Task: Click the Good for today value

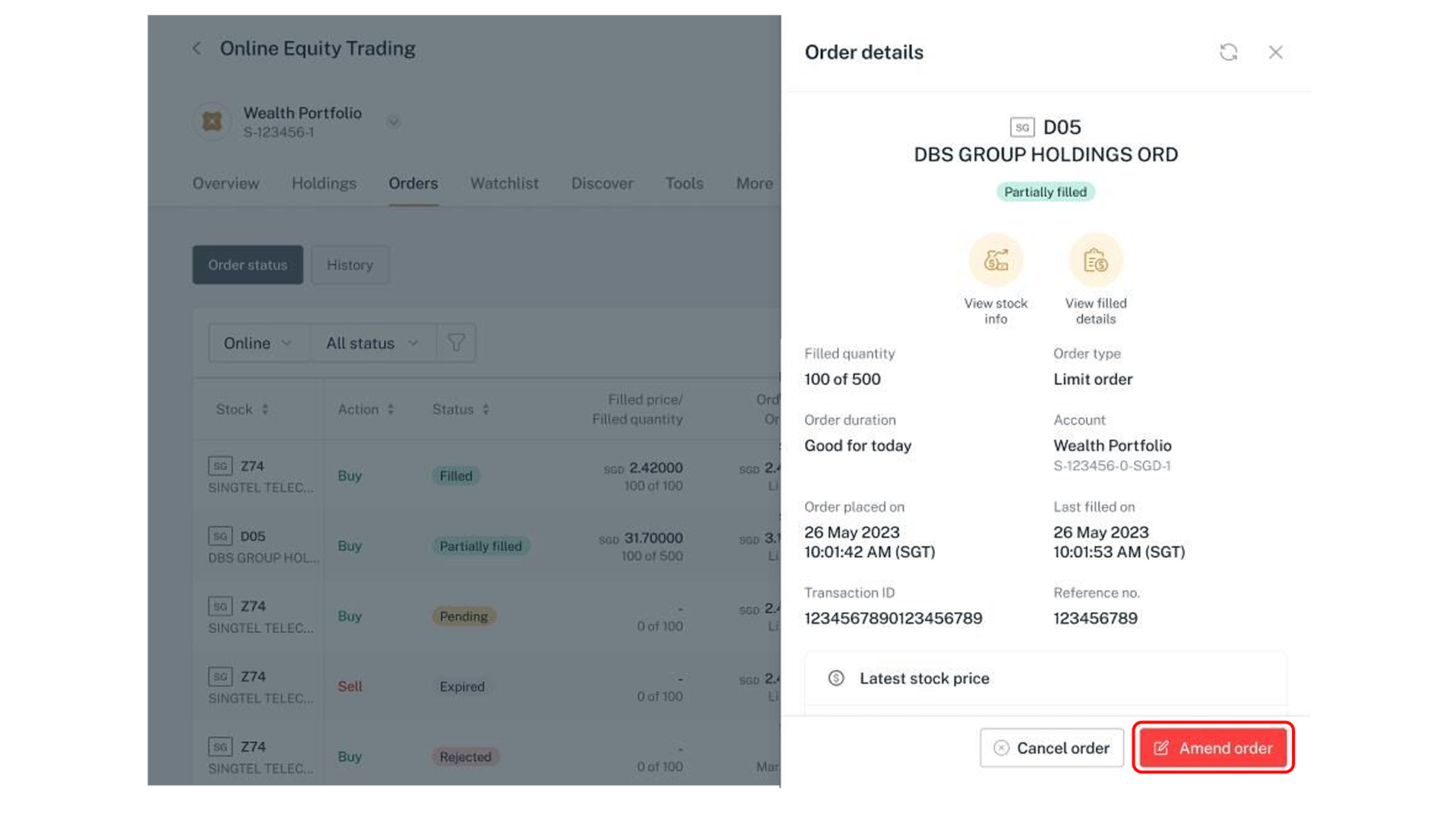Action: pyautogui.click(x=857, y=445)
